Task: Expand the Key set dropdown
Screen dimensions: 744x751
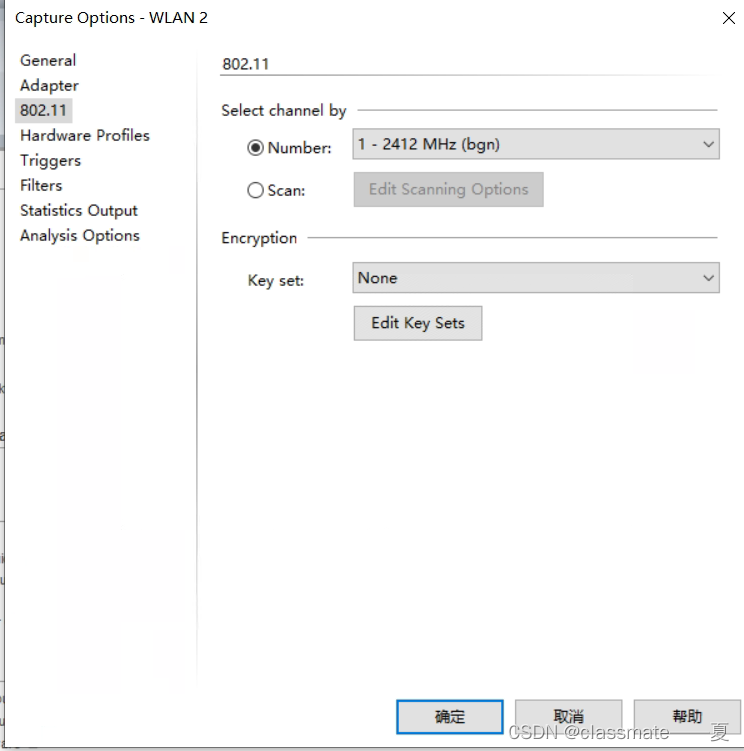Action: pyautogui.click(x=536, y=277)
